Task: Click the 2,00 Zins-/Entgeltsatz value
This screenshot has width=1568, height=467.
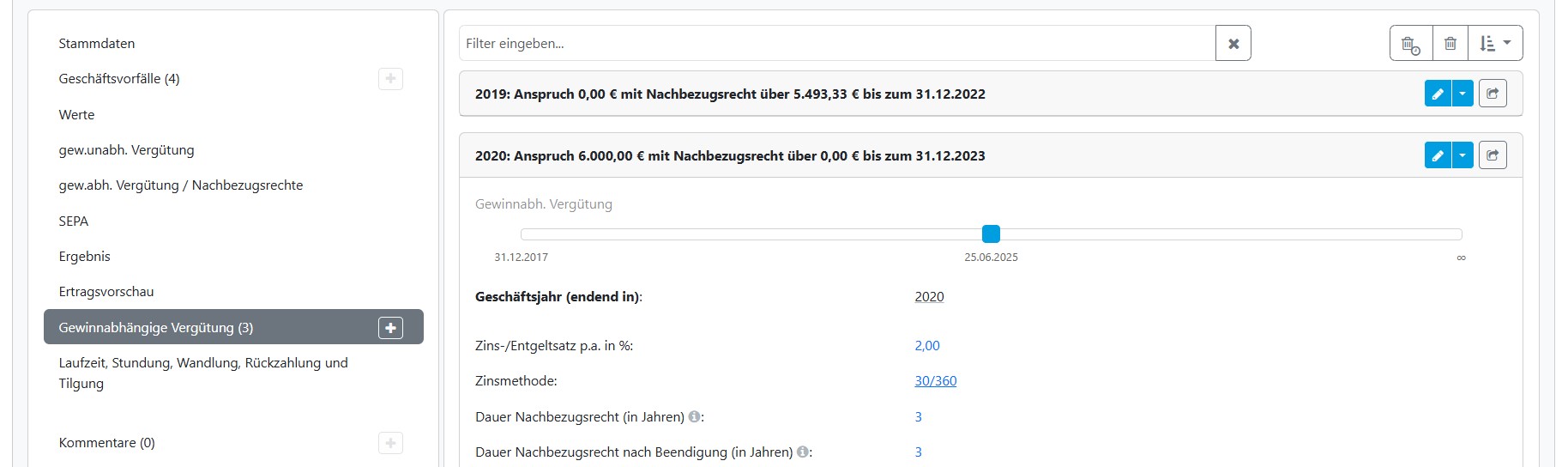Action: pyautogui.click(x=926, y=346)
